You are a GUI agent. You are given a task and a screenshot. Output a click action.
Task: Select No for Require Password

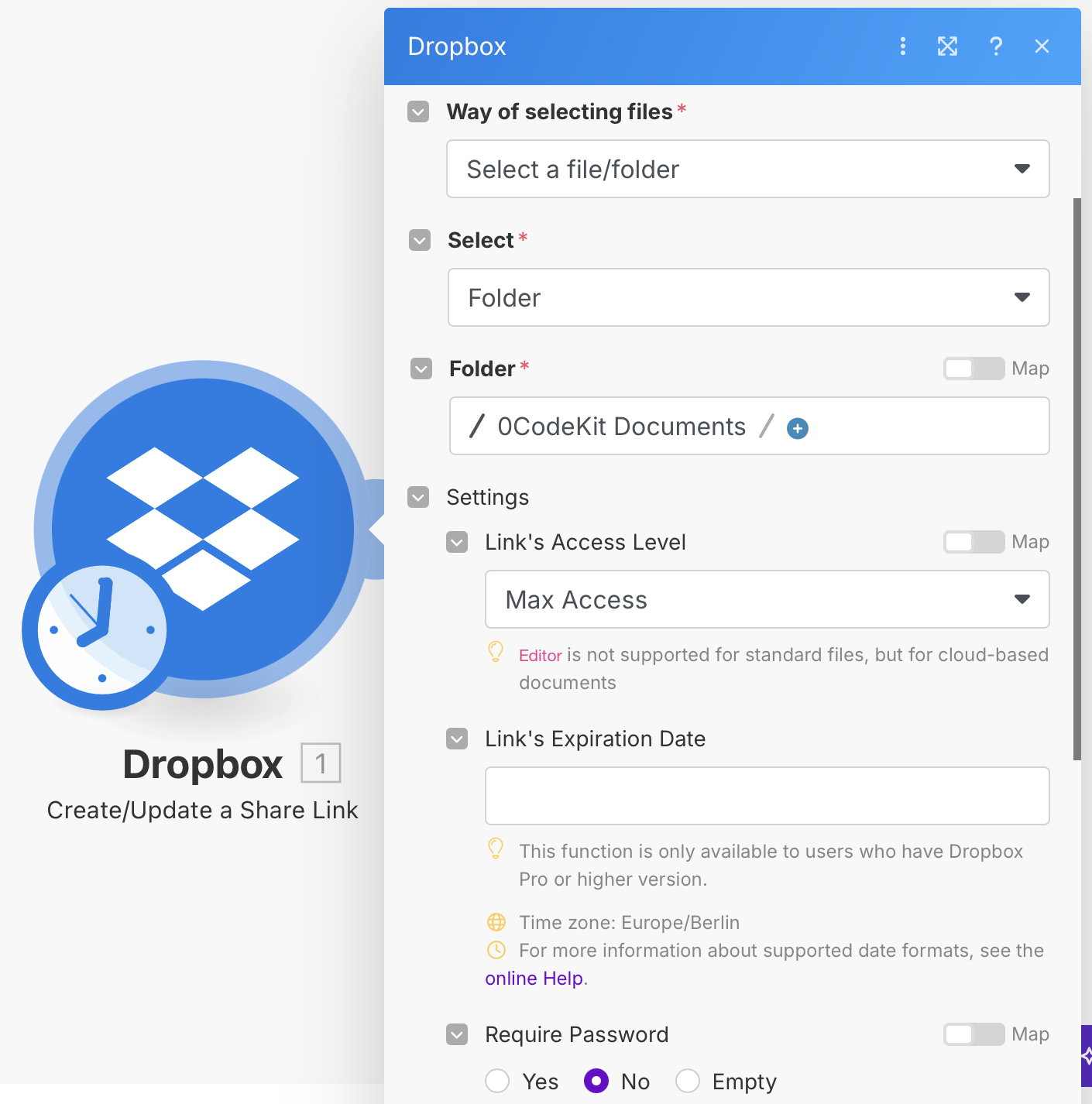coord(596,1081)
